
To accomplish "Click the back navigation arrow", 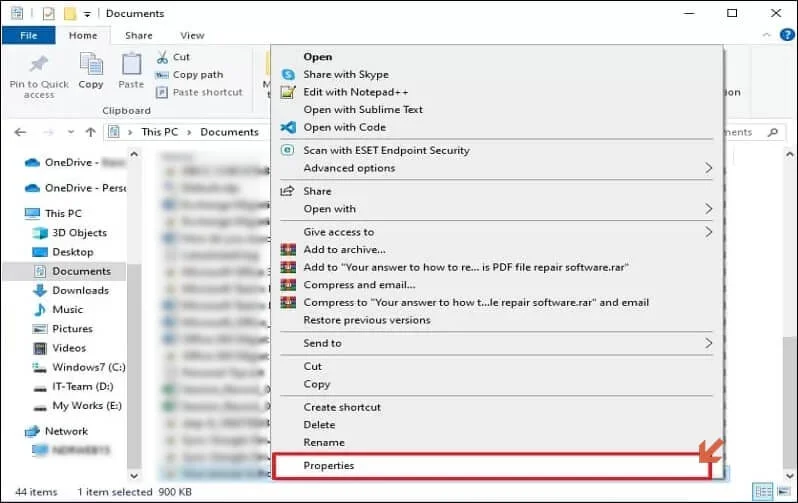I will [20, 132].
